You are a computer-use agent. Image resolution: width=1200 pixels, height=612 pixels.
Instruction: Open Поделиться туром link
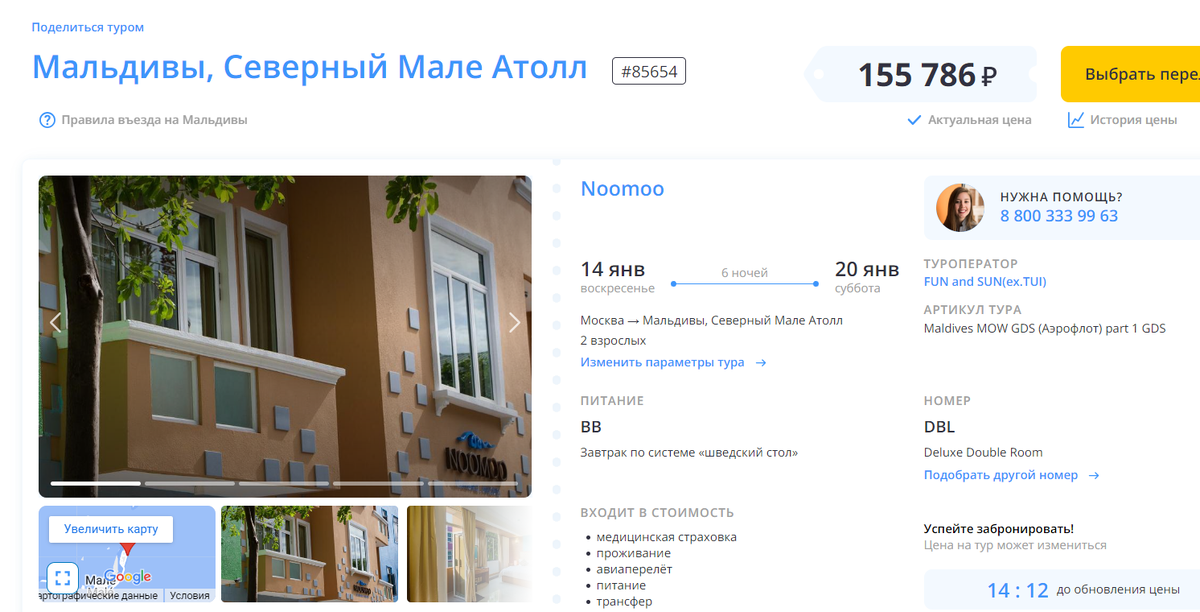tap(88, 27)
